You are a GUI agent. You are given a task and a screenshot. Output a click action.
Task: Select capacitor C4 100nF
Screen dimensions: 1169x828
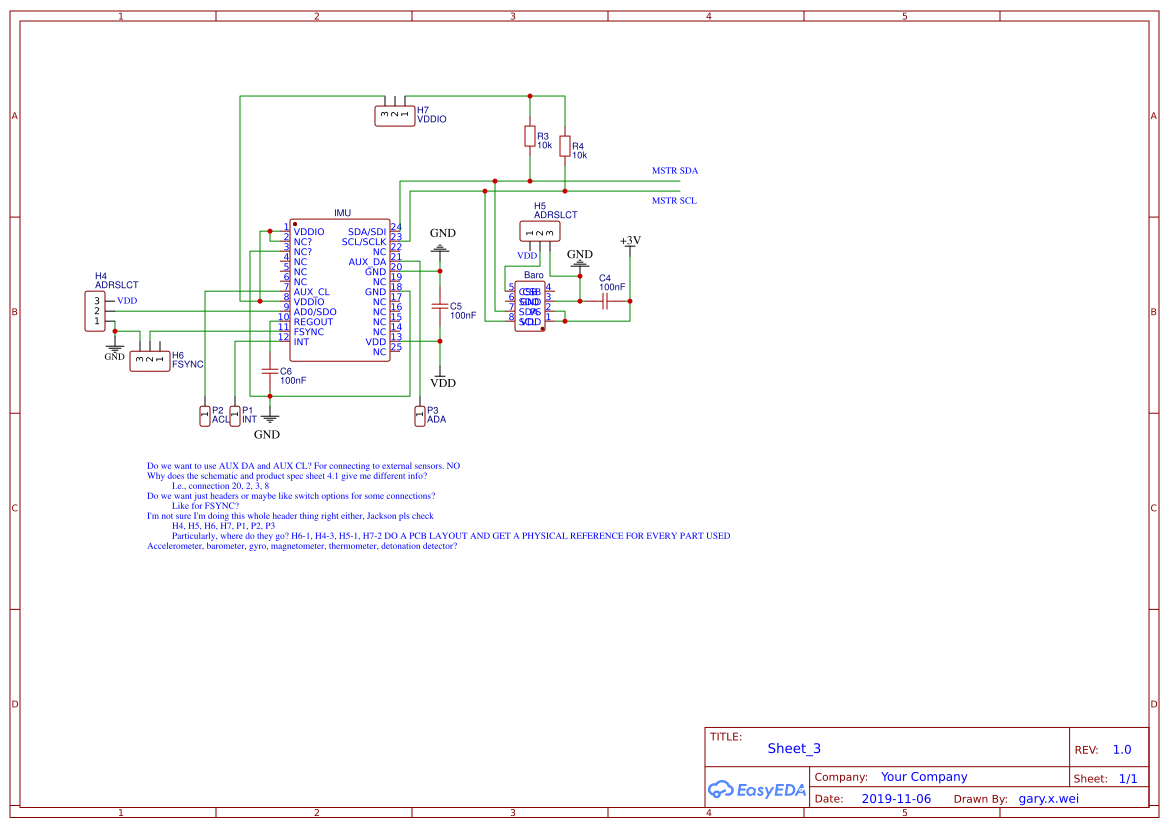point(605,298)
